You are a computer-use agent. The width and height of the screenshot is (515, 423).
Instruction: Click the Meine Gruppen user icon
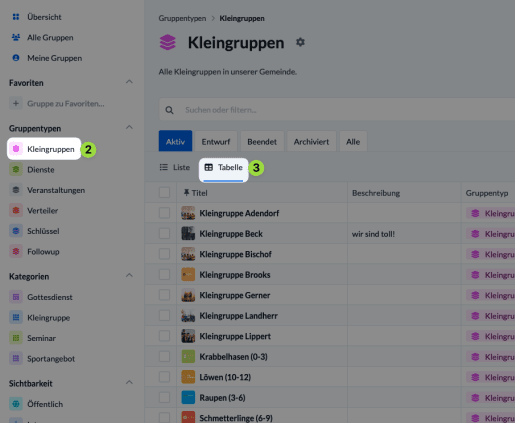point(16,58)
